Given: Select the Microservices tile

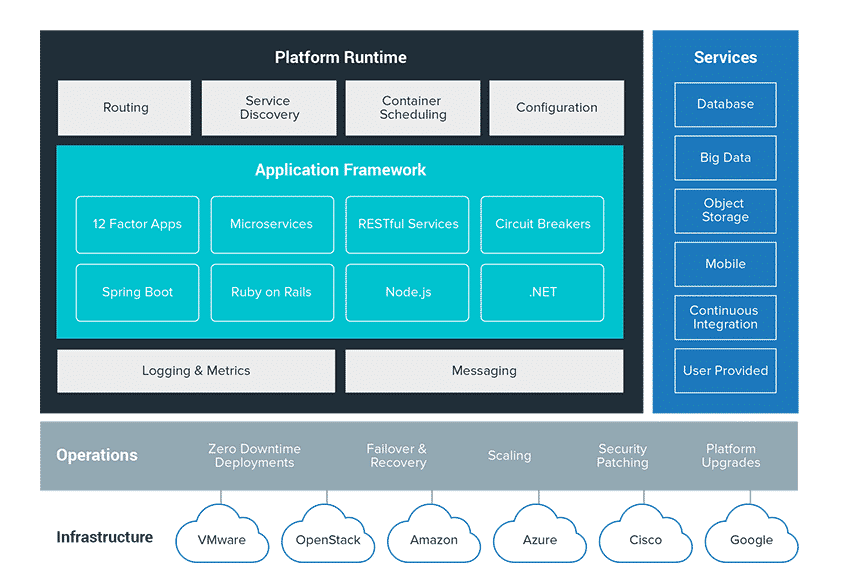Looking at the screenshot, I should tap(271, 224).
